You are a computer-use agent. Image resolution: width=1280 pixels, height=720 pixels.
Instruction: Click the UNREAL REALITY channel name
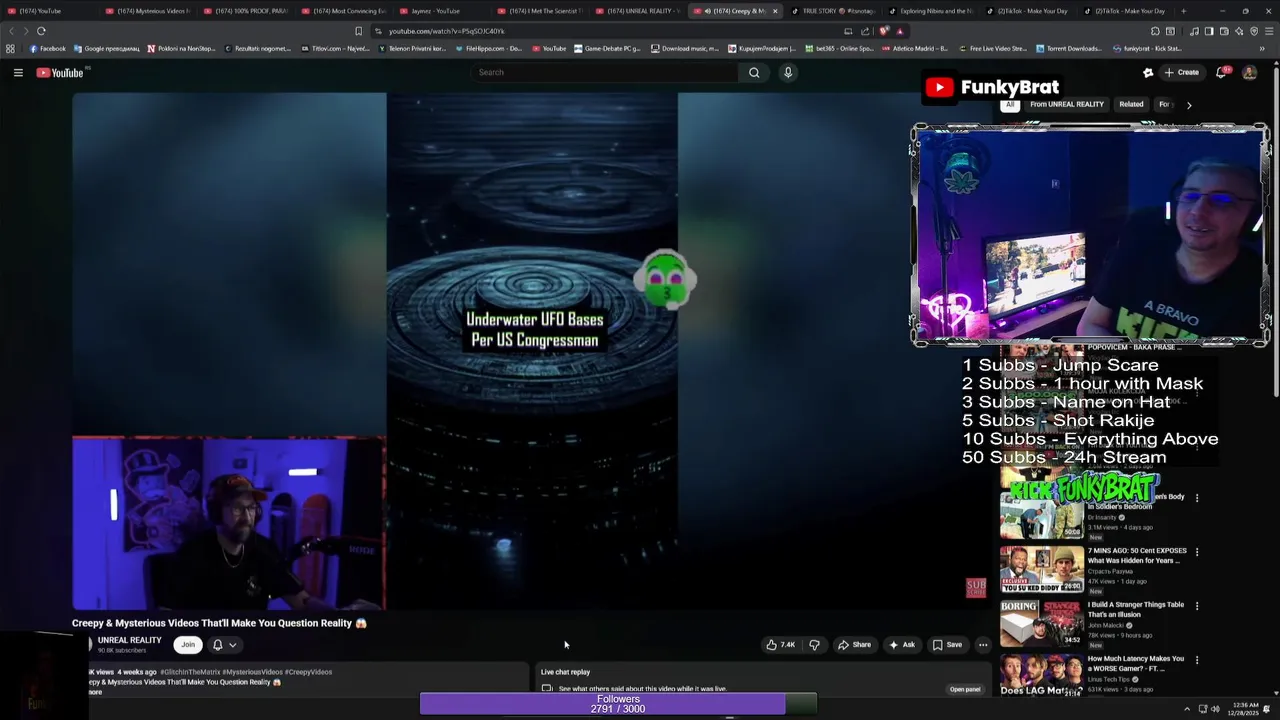[129, 640]
